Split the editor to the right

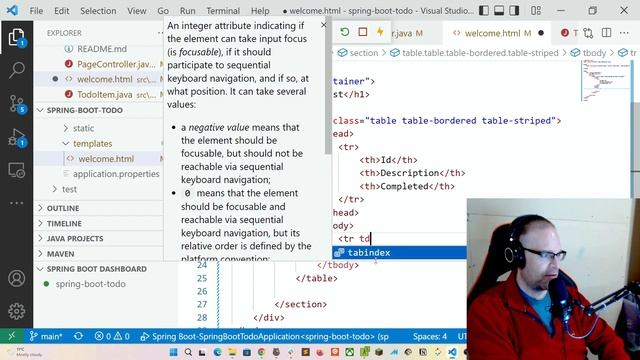pyautogui.click(x=606, y=33)
